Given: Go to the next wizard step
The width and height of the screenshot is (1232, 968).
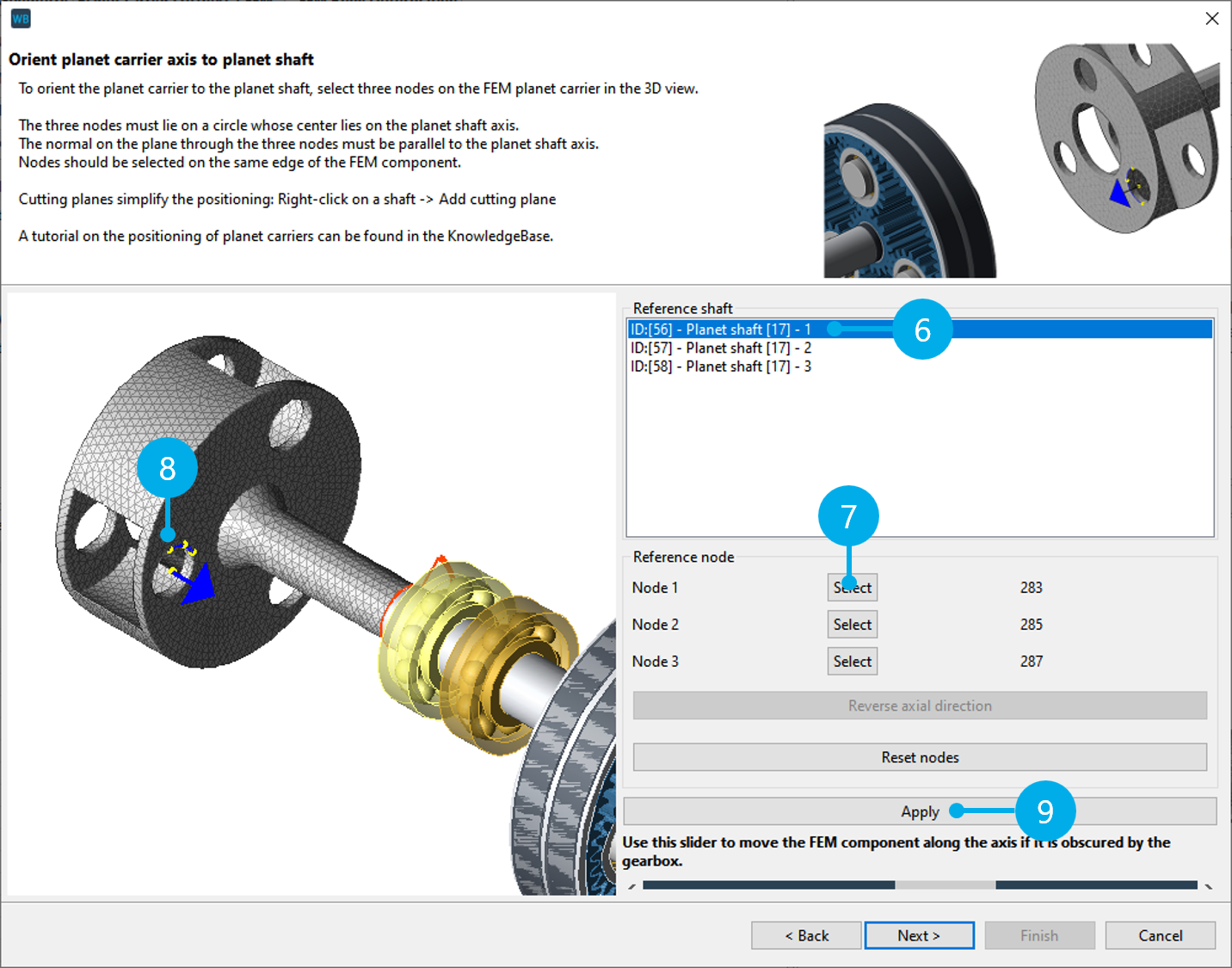Looking at the screenshot, I should [x=919, y=935].
